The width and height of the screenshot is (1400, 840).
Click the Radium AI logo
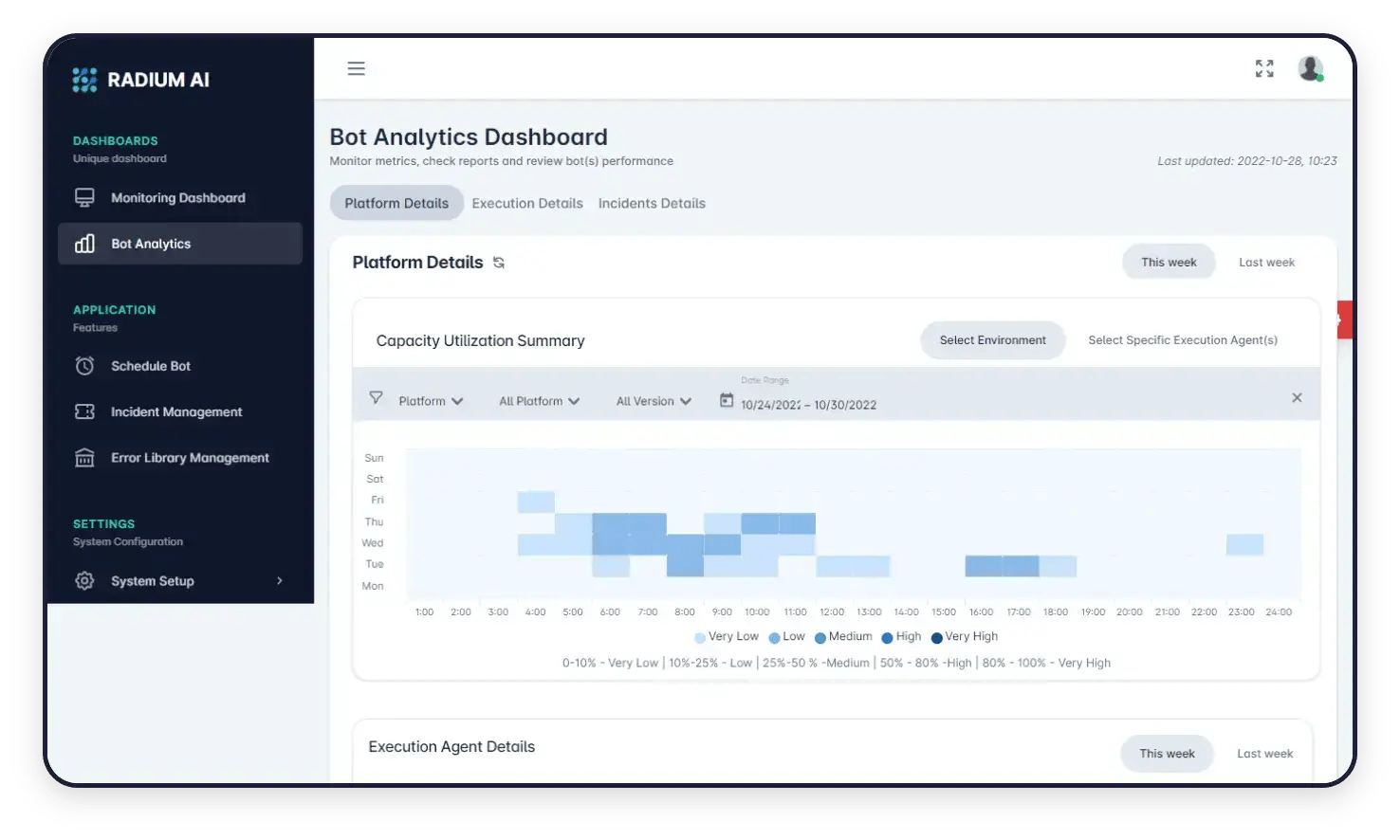pyautogui.click(x=140, y=80)
